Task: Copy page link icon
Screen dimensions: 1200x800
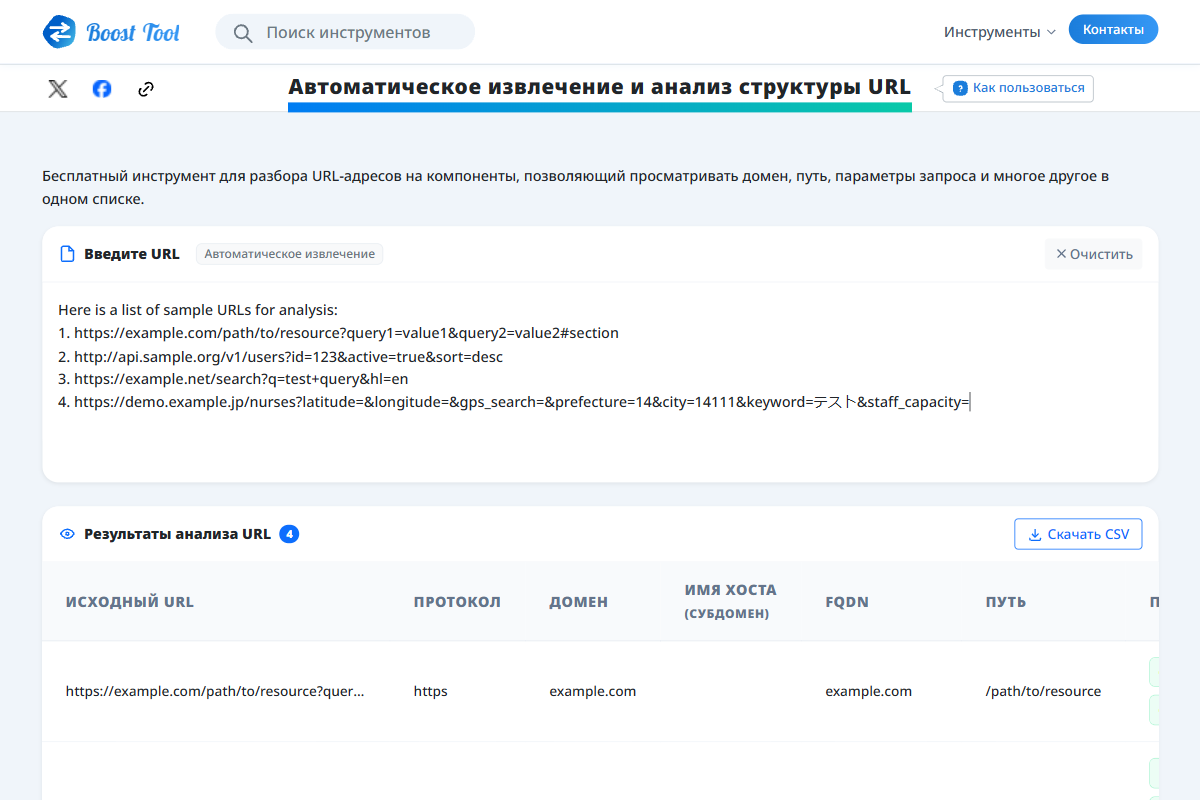Action: [x=146, y=89]
